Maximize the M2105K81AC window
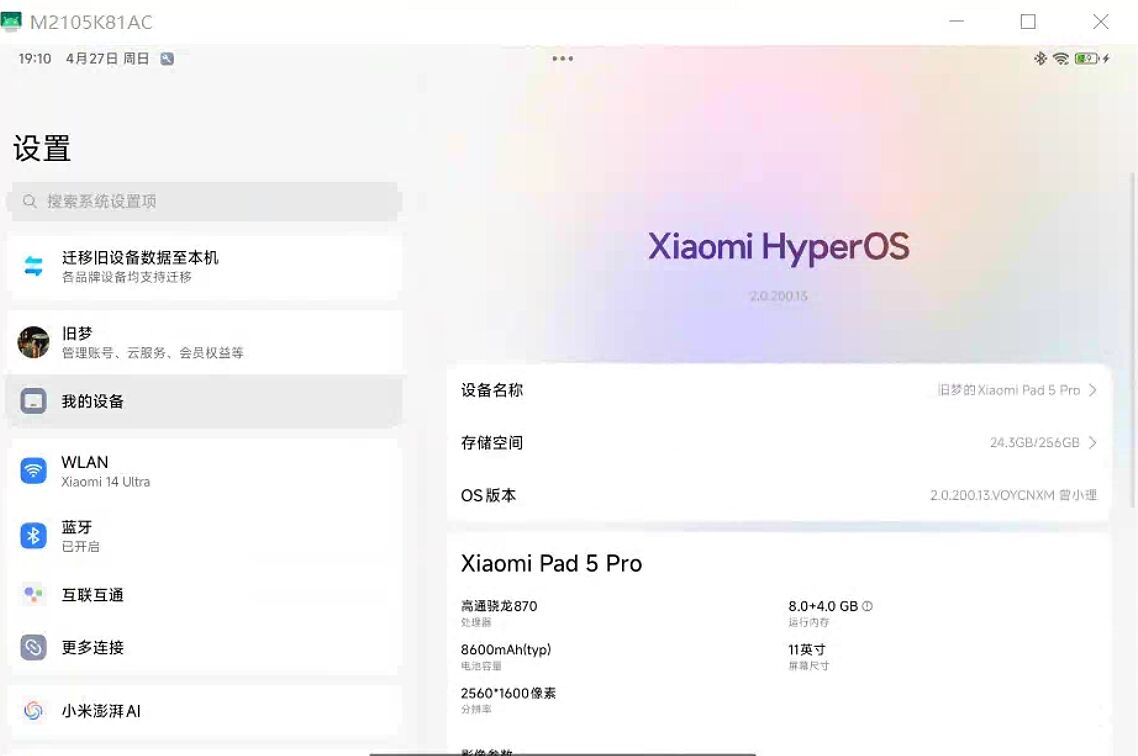The height and width of the screenshot is (756, 1138). pos(1028,22)
